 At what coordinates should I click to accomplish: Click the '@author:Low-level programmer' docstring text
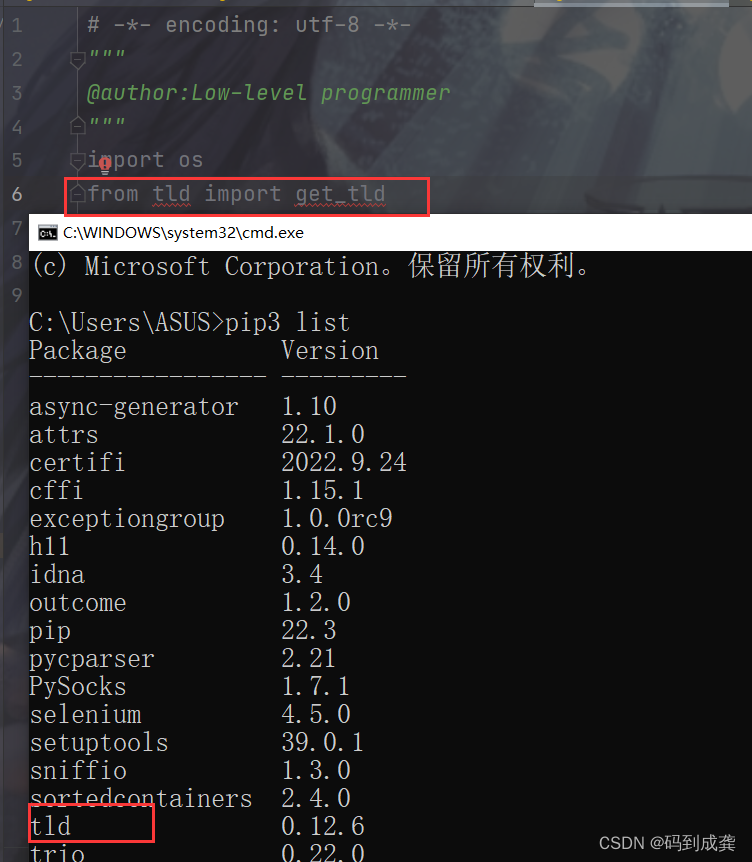[269, 93]
